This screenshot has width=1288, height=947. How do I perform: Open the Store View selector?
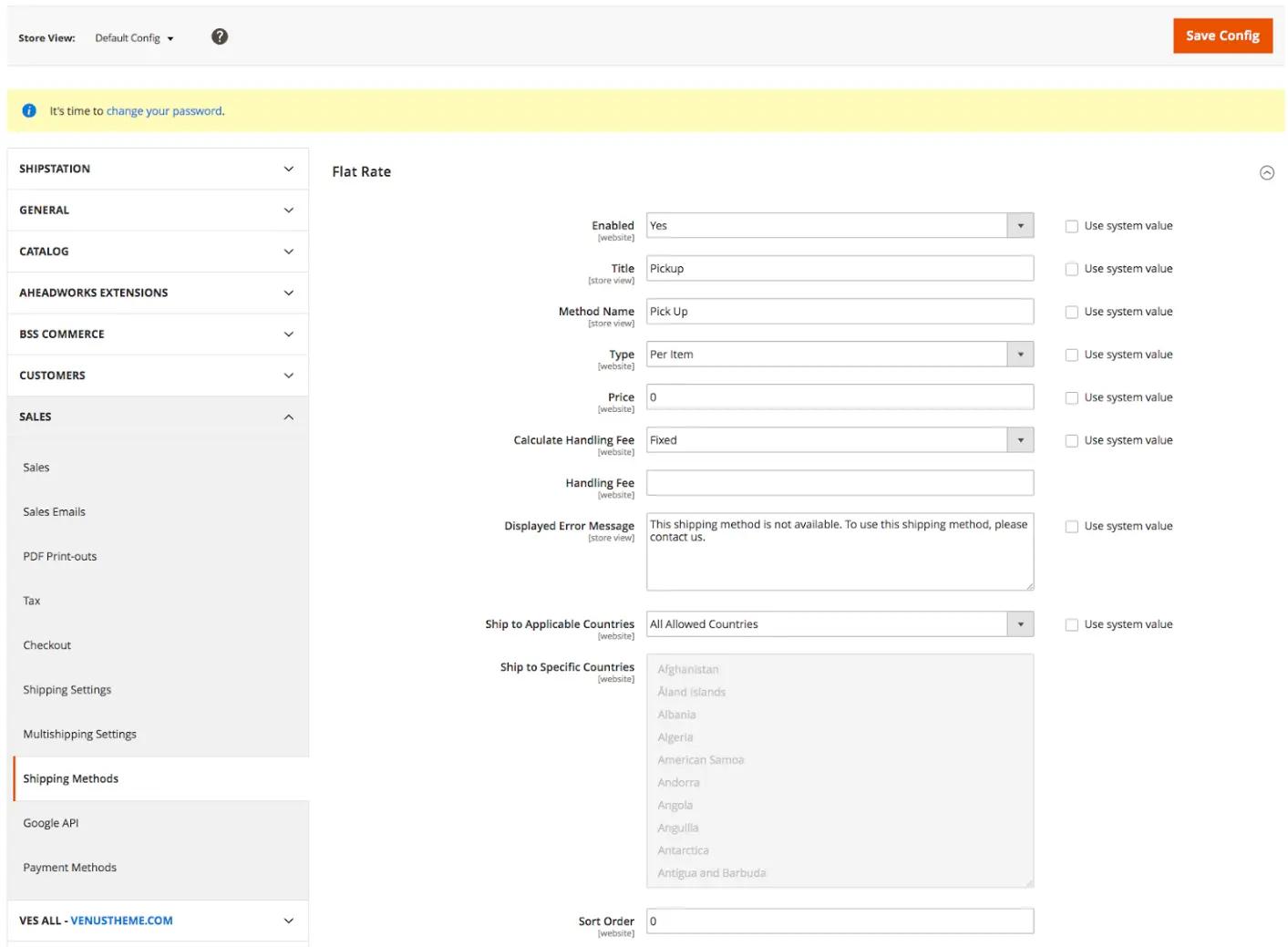(133, 37)
